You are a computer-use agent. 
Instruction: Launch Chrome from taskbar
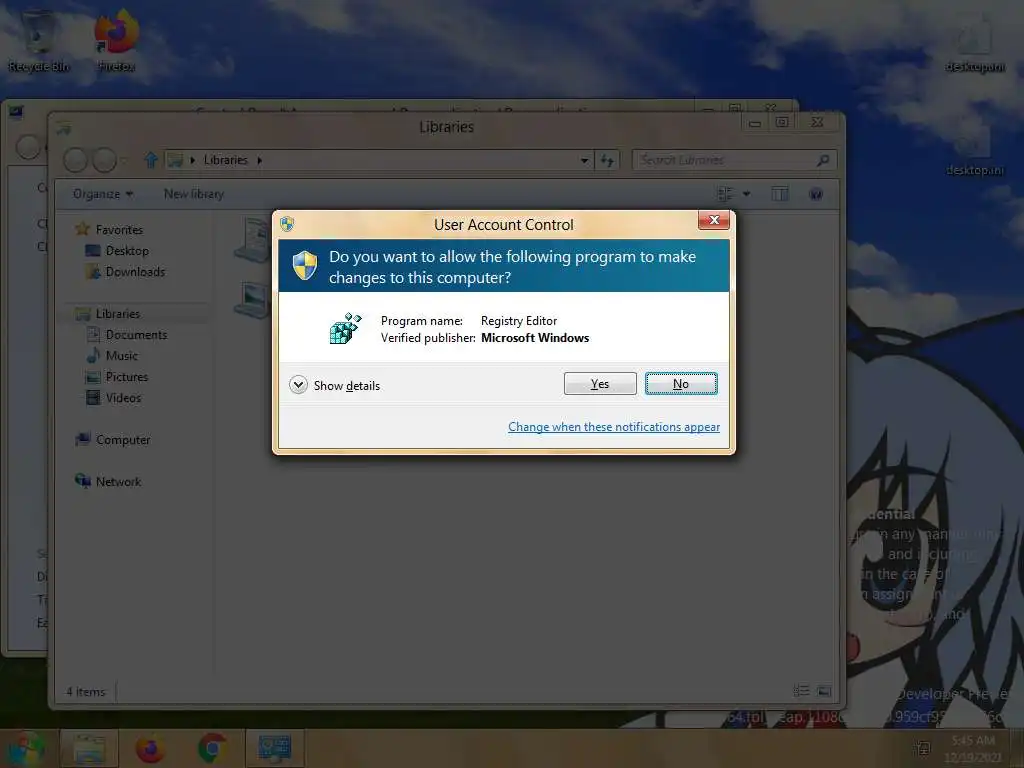pos(212,748)
